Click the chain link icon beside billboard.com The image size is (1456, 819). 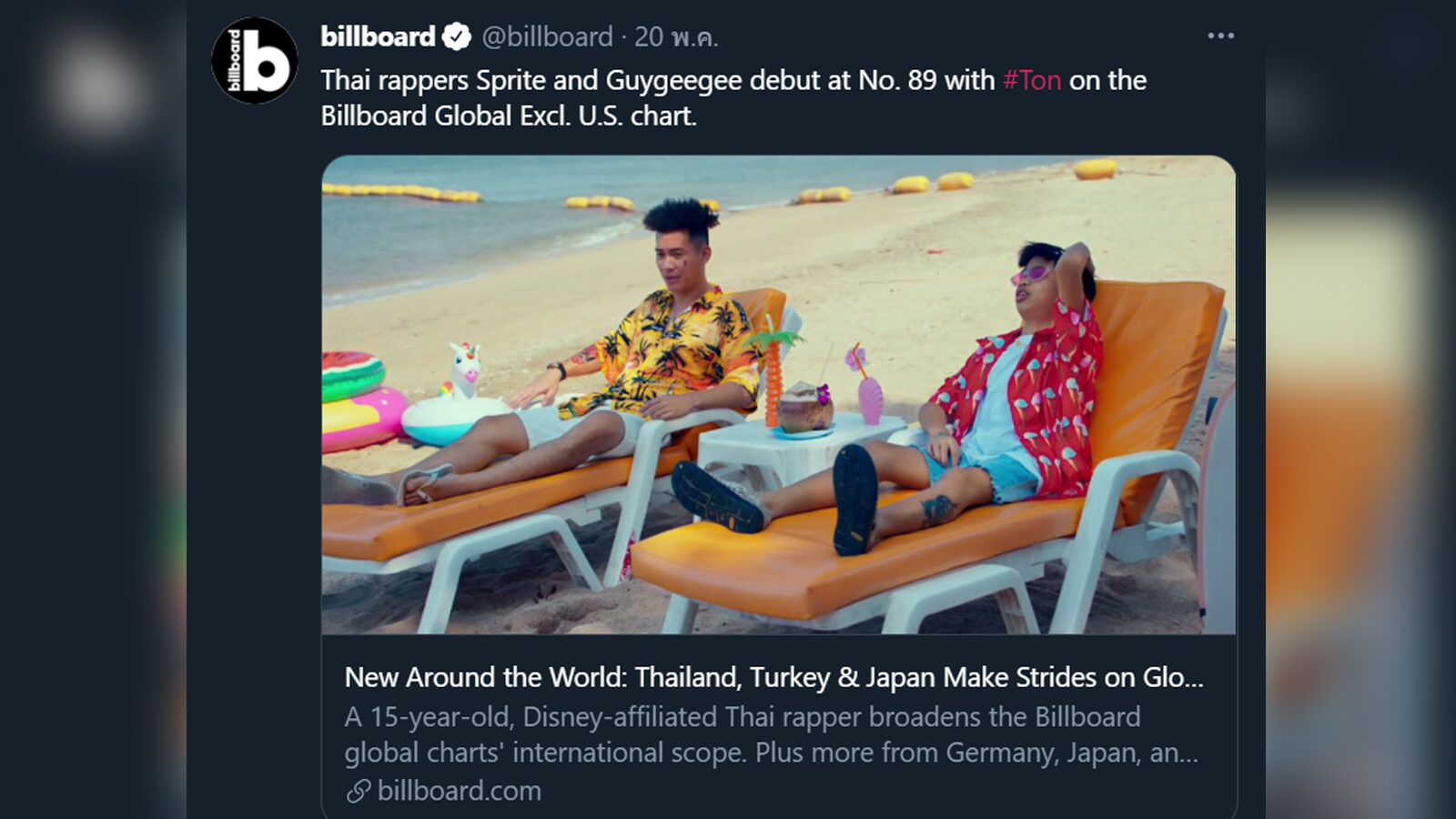[358, 791]
